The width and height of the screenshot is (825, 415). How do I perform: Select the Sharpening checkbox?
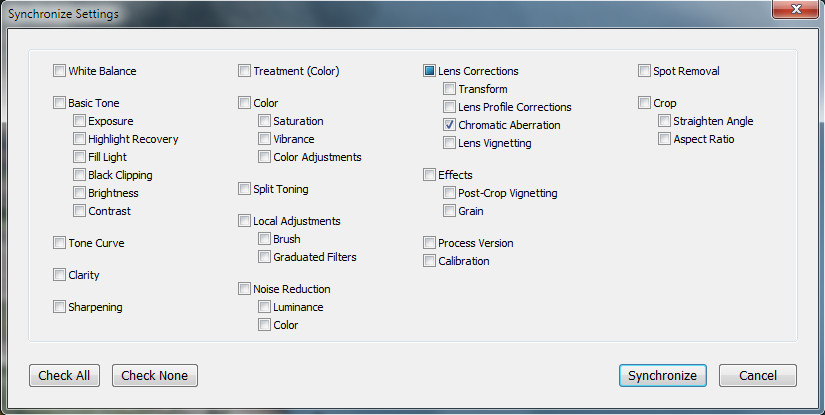click(59, 307)
